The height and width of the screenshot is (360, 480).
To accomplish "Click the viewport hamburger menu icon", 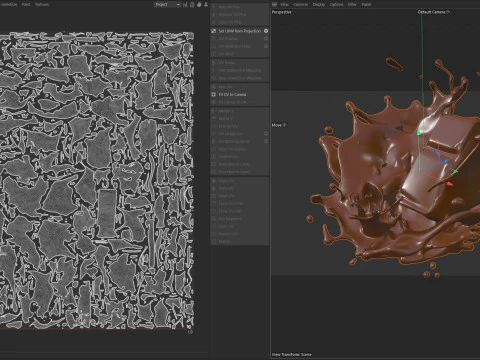I will pyautogui.click(x=274, y=4).
